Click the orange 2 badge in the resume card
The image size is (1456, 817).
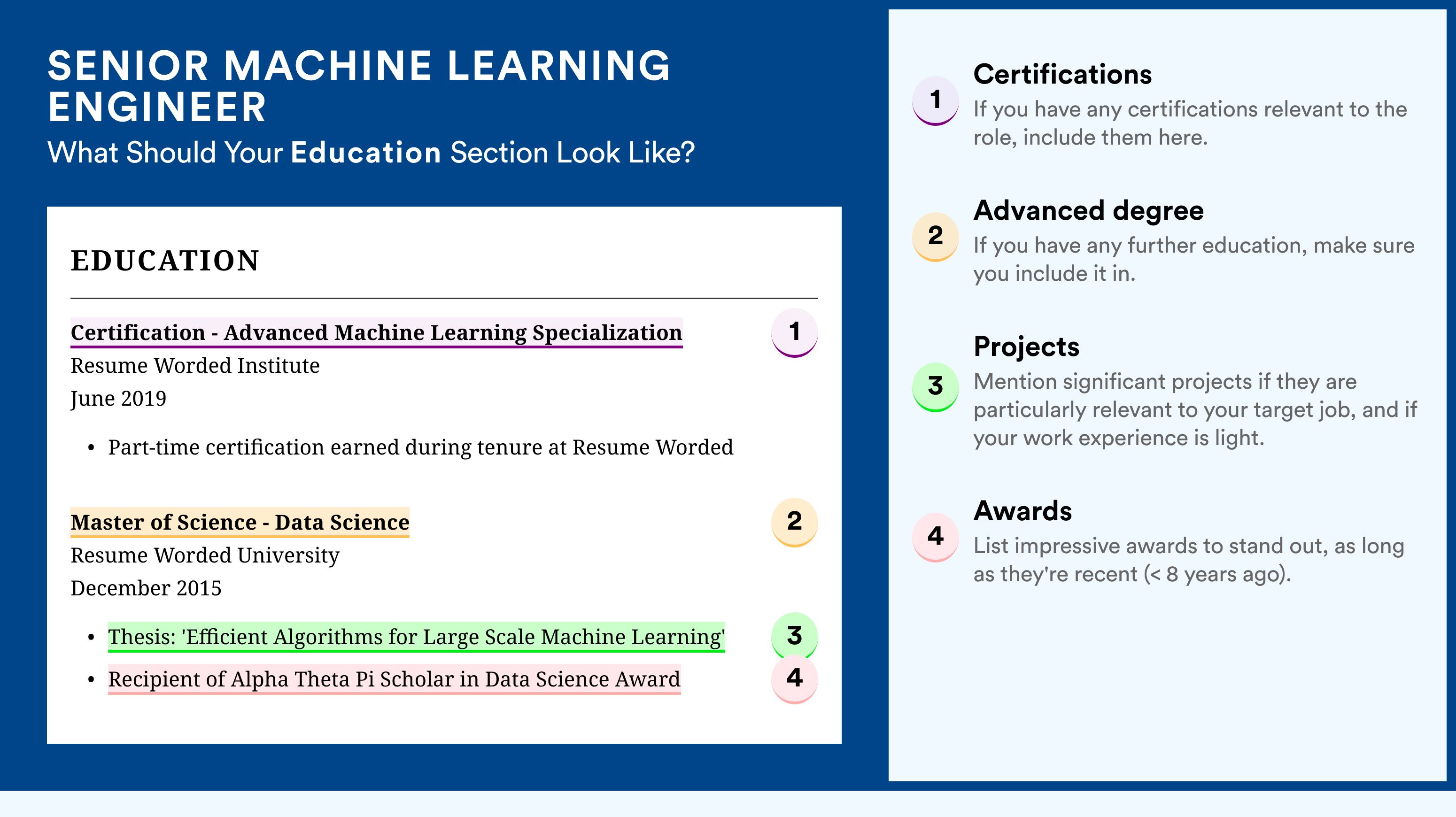point(794,523)
